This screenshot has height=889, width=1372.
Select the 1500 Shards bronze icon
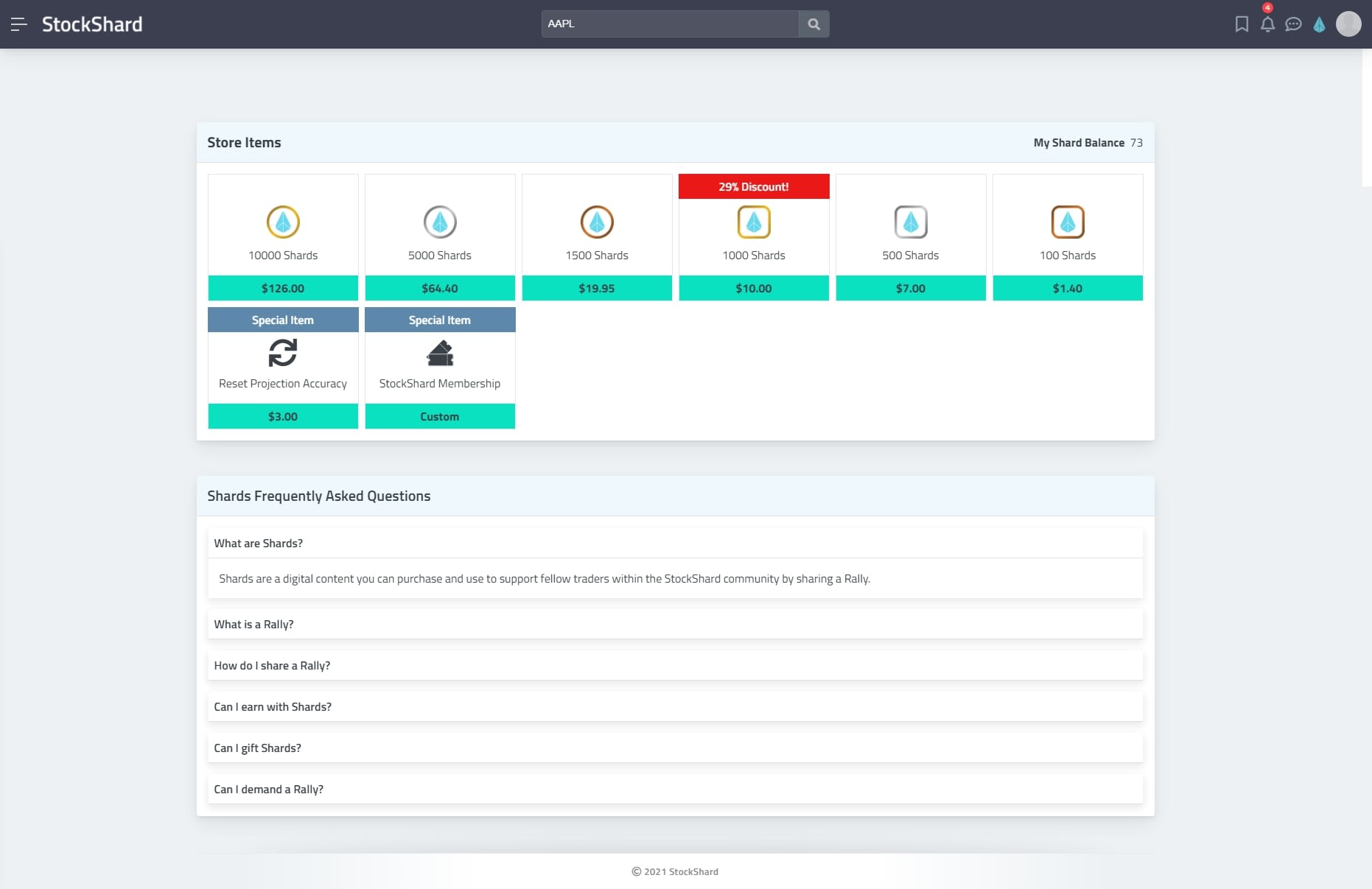pos(597,222)
